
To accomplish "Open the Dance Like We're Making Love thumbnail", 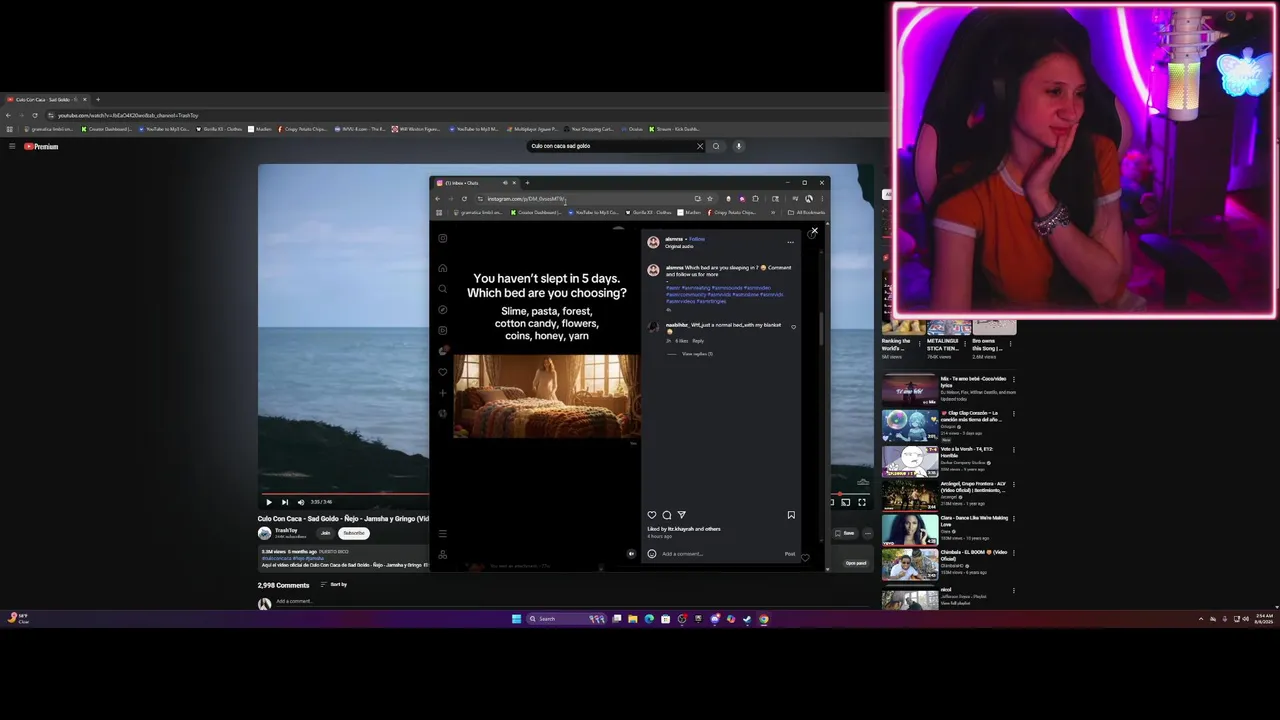I will pyautogui.click(x=910, y=529).
